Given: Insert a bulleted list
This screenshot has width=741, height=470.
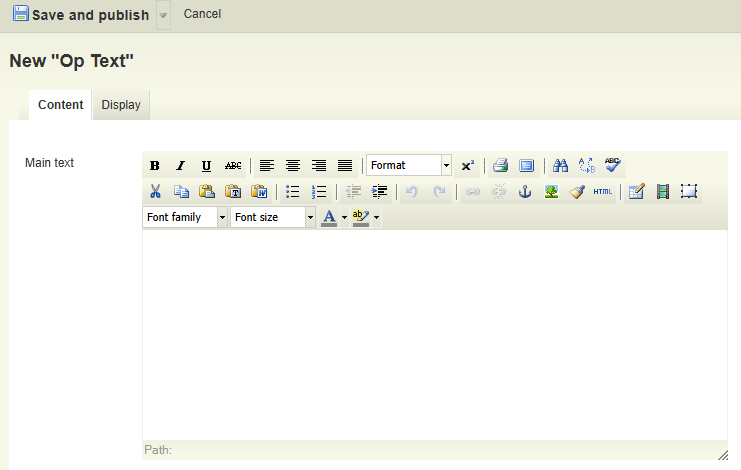Looking at the screenshot, I should (x=293, y=192).
